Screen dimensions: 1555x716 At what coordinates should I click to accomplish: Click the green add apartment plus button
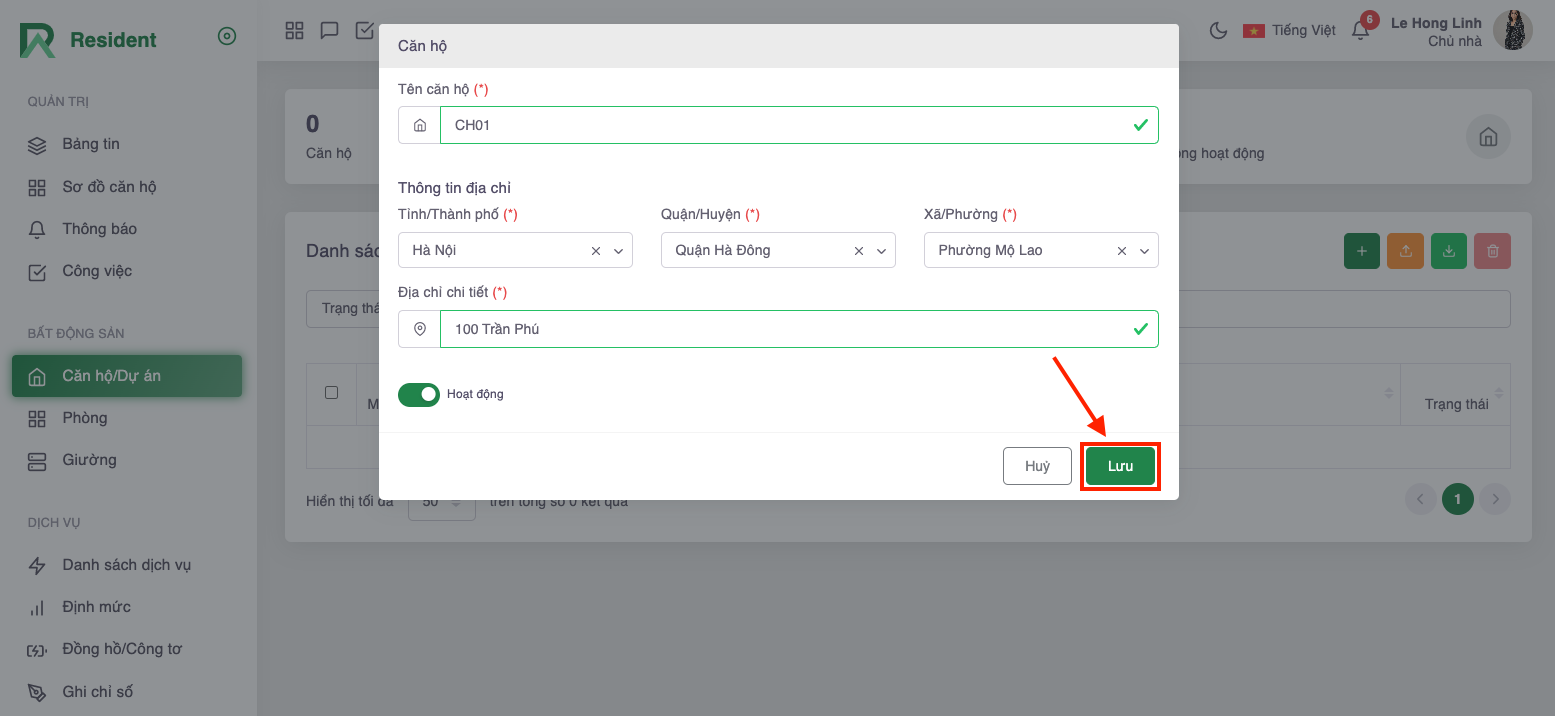[x=1361, y=251]
